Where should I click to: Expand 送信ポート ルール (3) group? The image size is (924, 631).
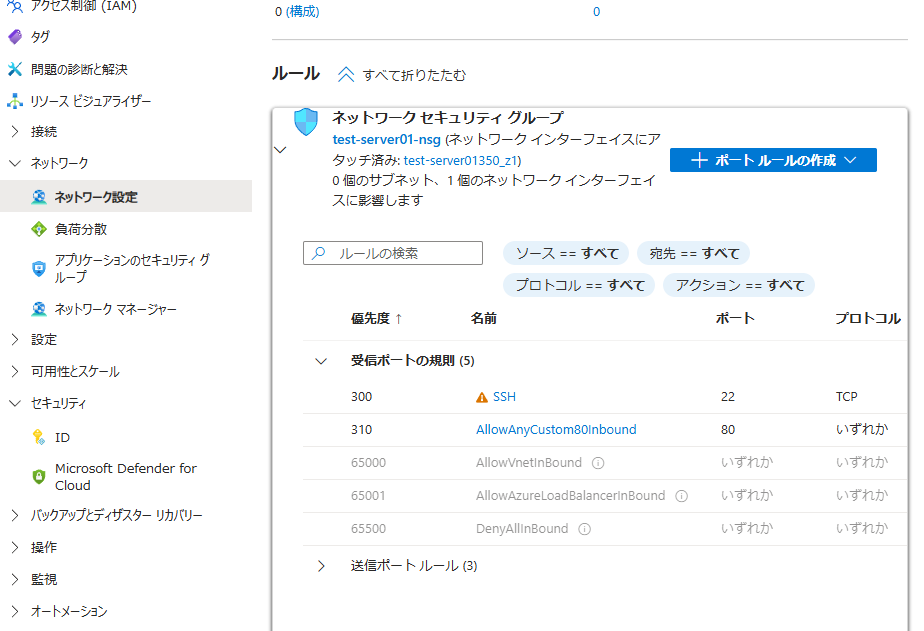coord(321,566)
